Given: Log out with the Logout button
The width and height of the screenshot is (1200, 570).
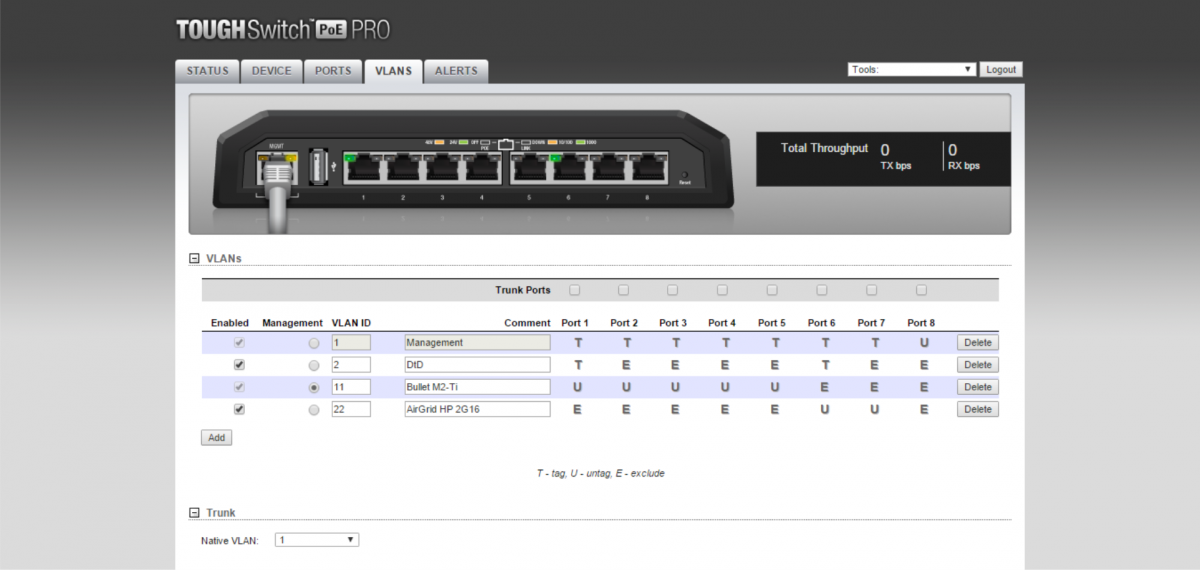Looking at the screenshot, I should click(x=1001, y=70).
